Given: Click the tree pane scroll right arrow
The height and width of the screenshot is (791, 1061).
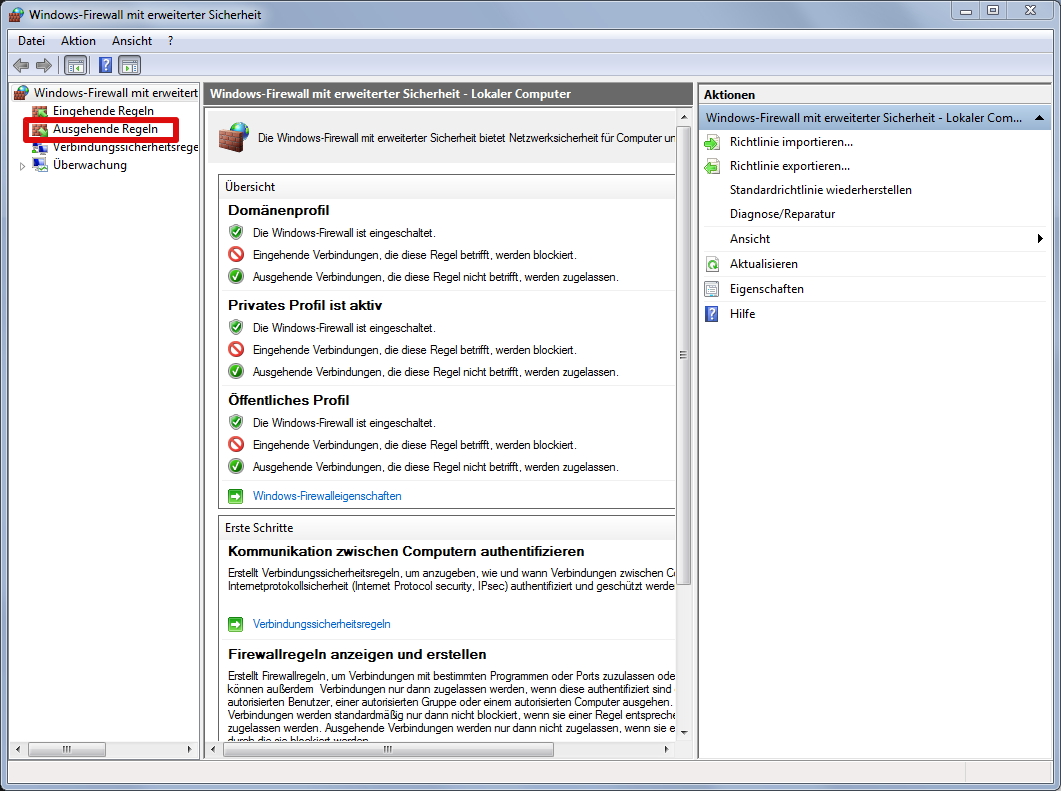Looking at the screenshot, I should click(x=189, y=749).
